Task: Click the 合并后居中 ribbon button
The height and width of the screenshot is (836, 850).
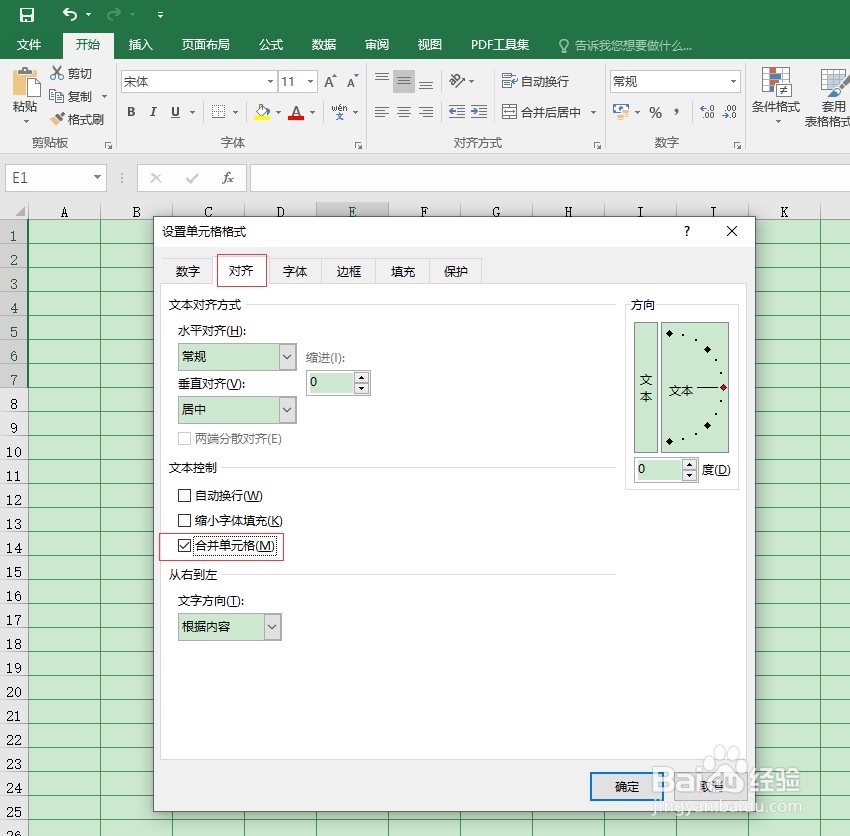Action: 541,112
